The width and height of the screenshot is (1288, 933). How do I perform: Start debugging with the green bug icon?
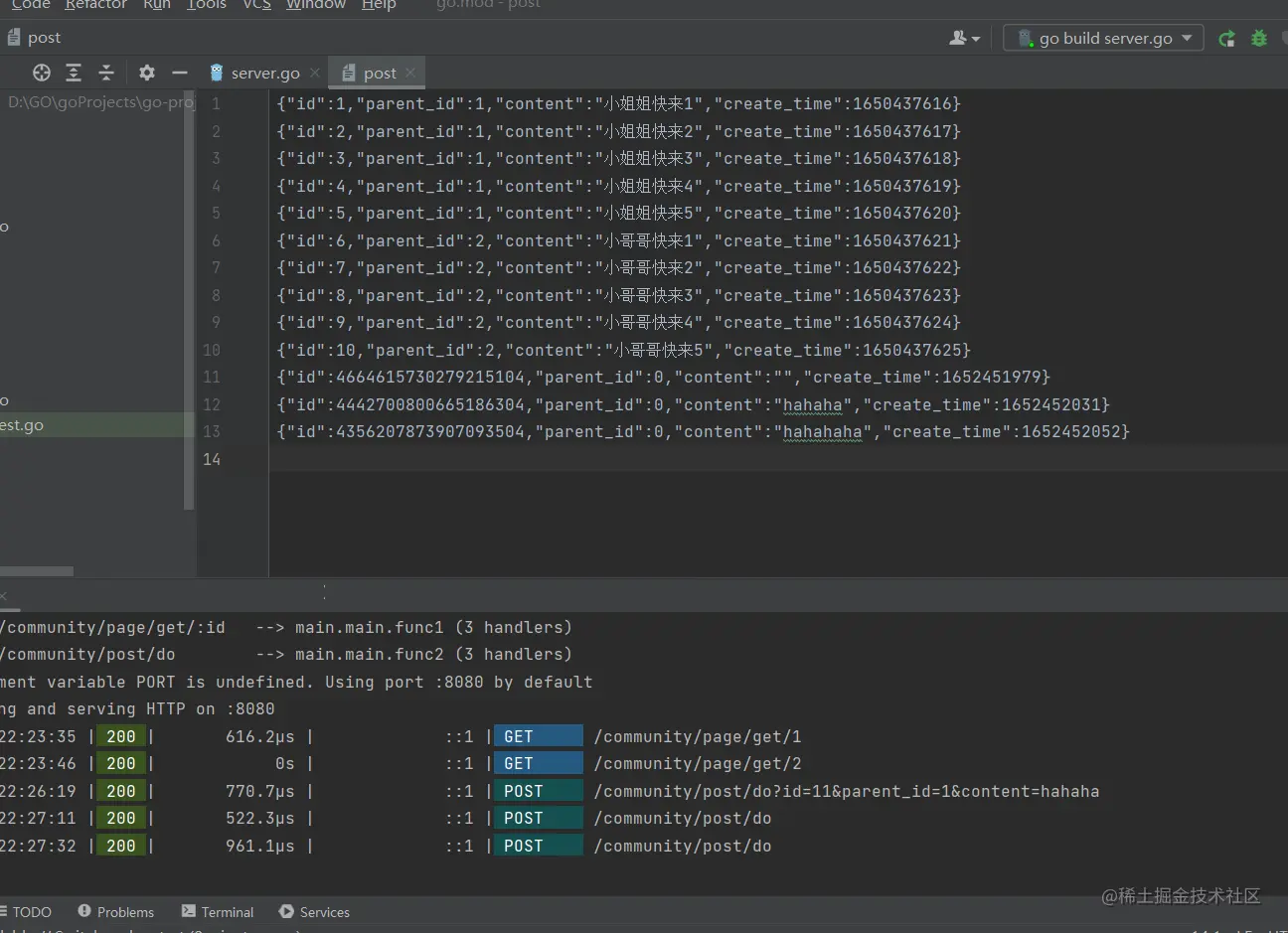pyautogui.click(x=1259, y=38)
